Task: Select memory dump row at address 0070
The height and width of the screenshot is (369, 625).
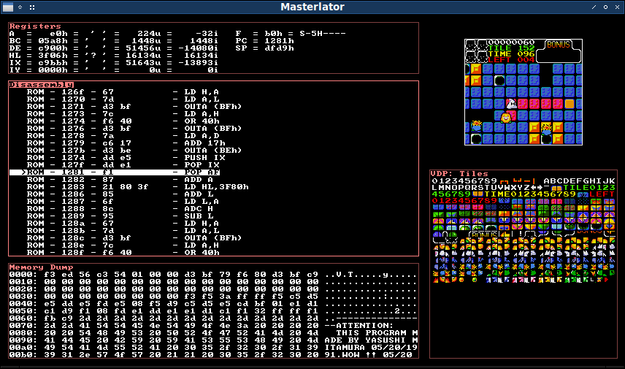Action: coord(213,325)
